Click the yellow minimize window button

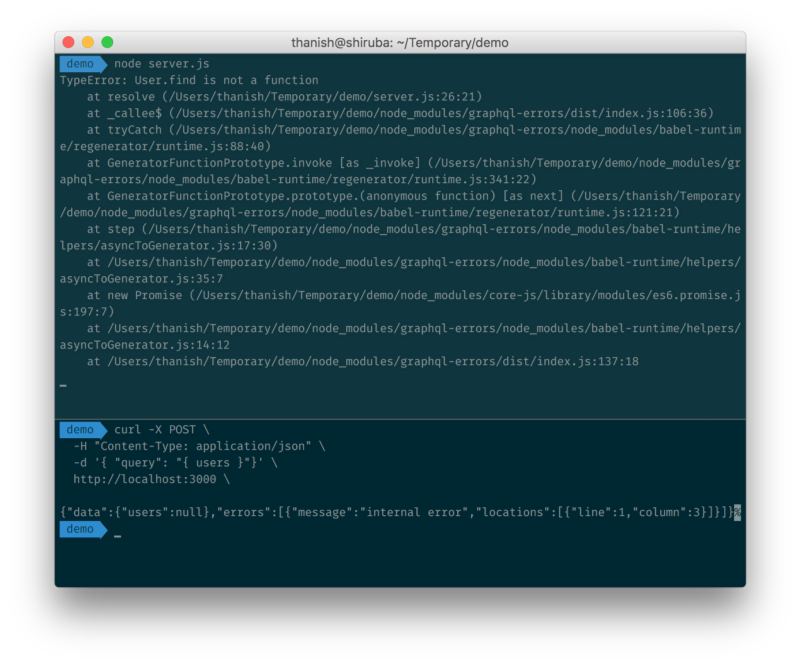click(x=88, y=43)
